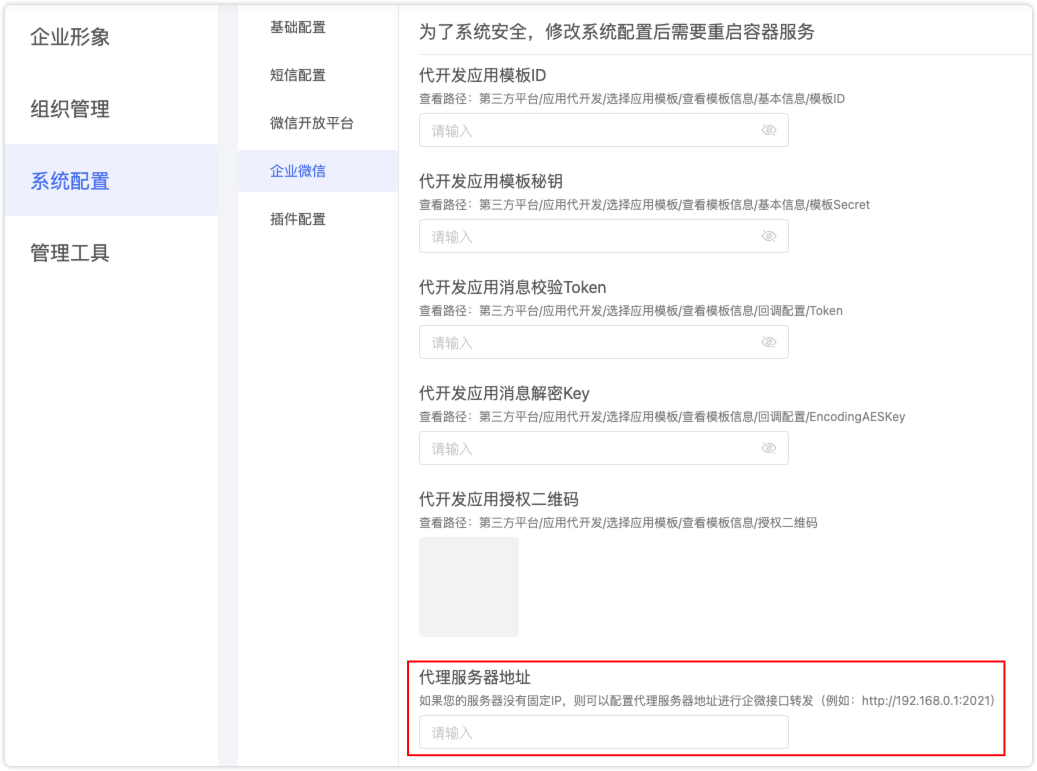Focus the 代理服务器地址 input field
The image size is (1037, 771).
coord(603,732)
